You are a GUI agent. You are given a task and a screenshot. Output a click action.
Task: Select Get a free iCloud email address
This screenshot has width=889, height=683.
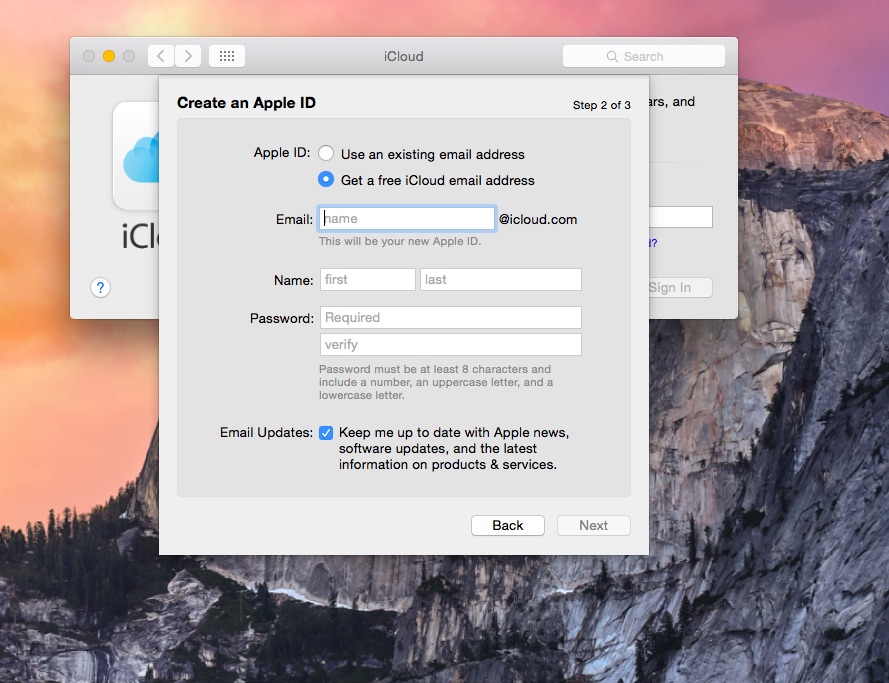point(325,179)
